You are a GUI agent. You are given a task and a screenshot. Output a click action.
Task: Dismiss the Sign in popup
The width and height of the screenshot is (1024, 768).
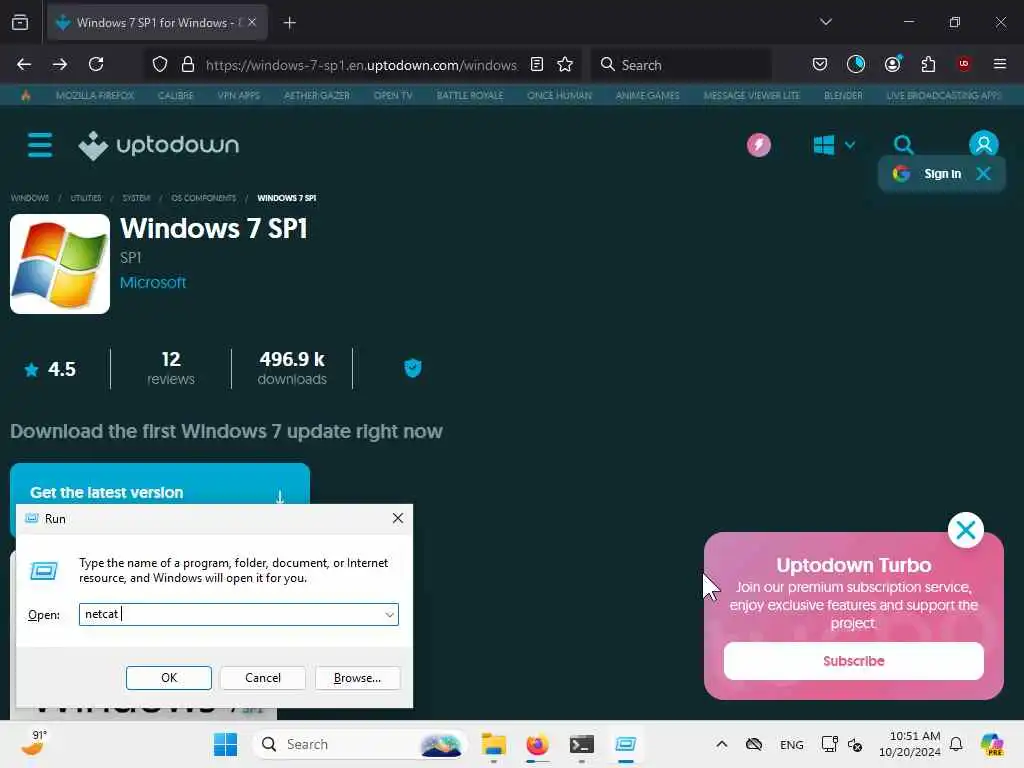coord(983,174)
